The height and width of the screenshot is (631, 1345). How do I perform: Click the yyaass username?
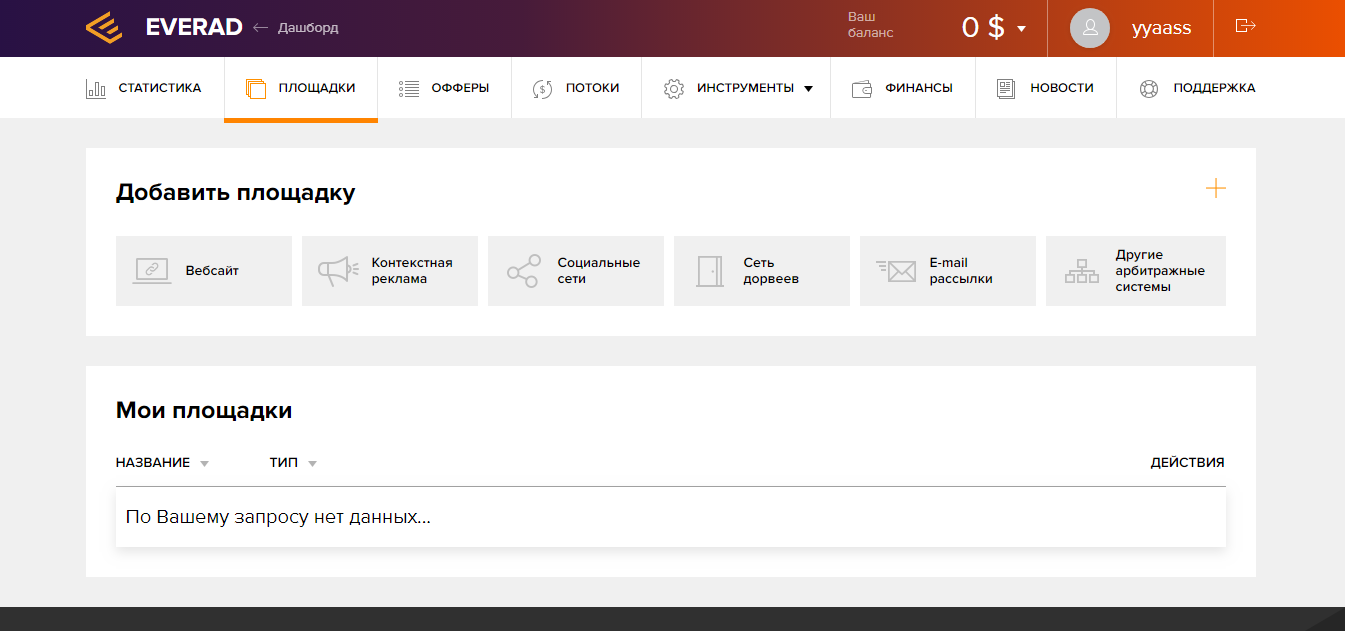1161,28
